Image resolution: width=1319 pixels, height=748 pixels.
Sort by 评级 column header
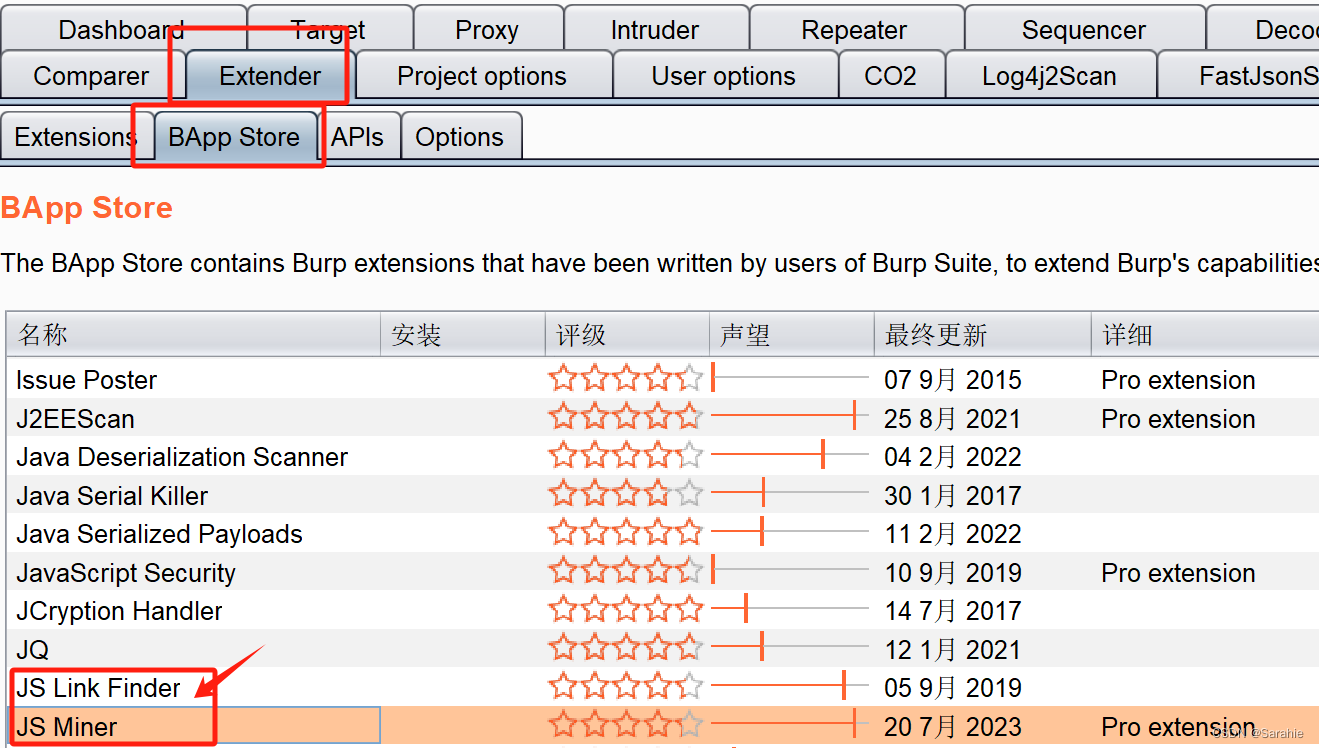[627, 334]
